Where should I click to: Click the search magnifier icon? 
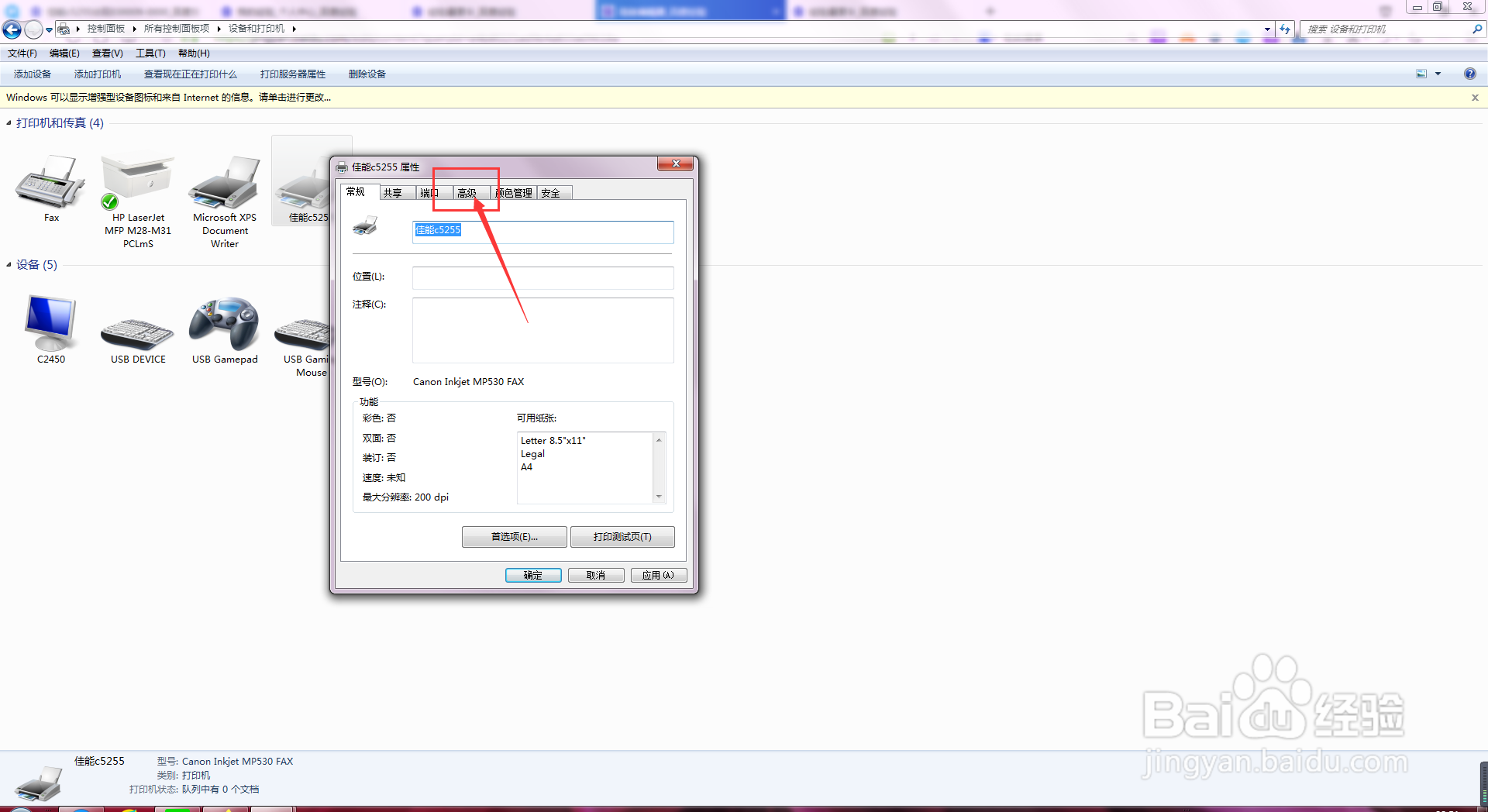click(1476, 29)
